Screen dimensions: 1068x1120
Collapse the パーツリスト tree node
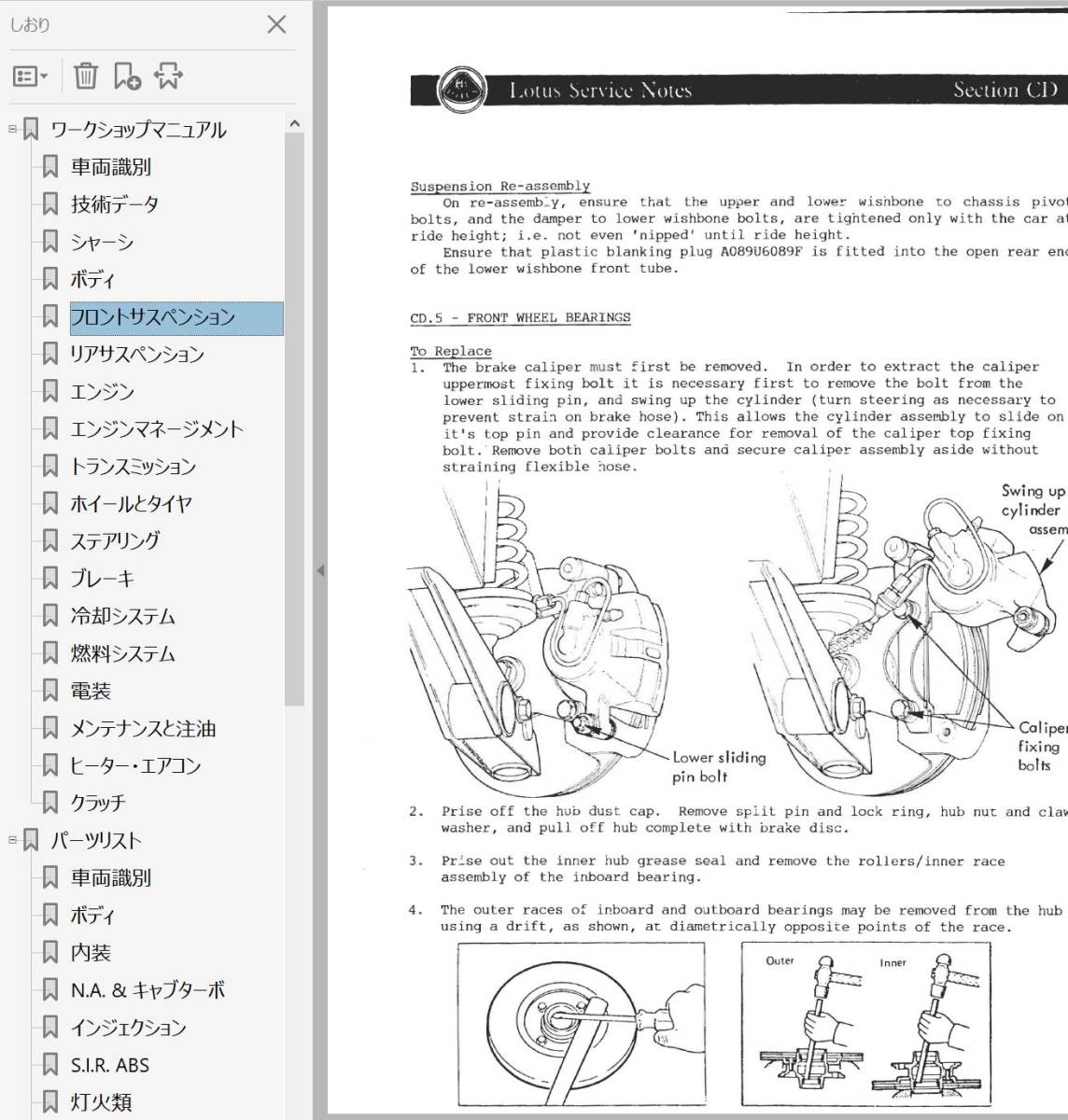[x=13, y=840]
